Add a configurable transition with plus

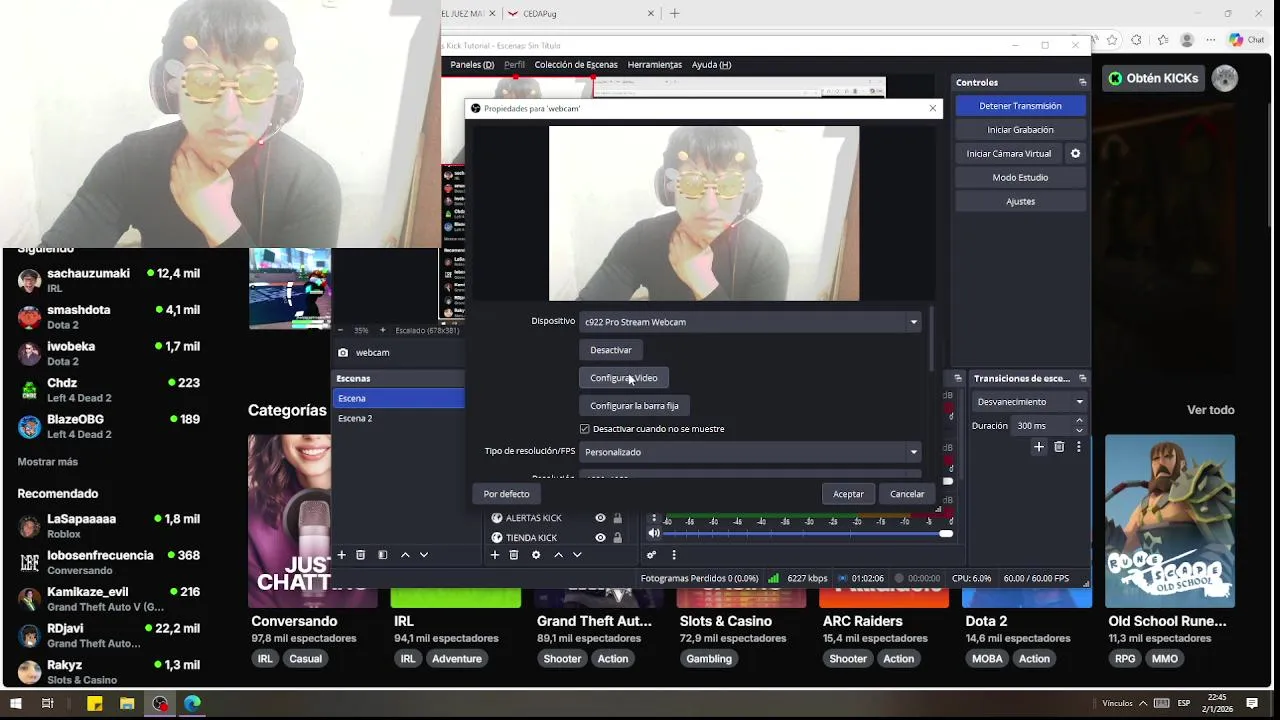[x=1039, y=447]
